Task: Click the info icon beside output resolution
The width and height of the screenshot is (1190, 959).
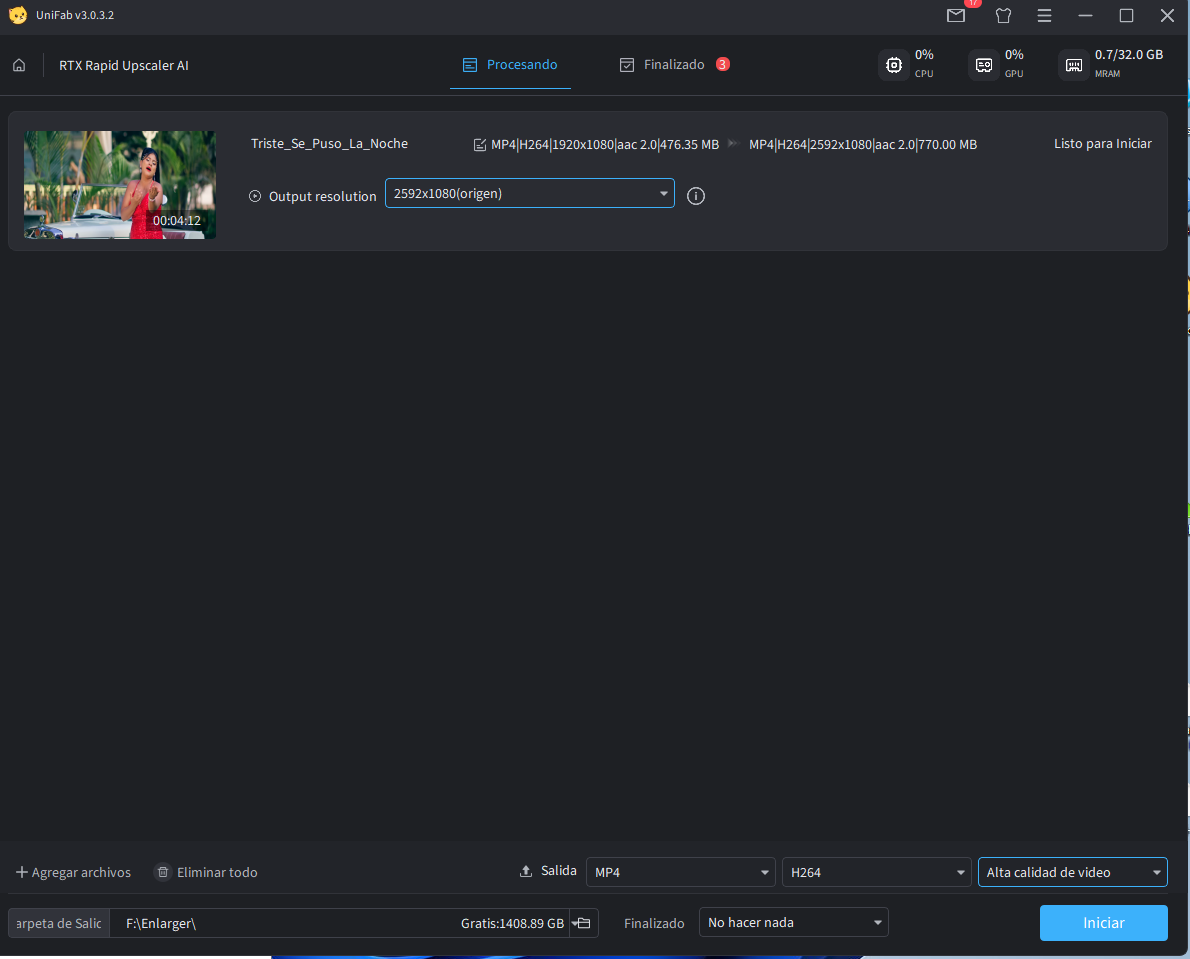Action: point(696,196)
